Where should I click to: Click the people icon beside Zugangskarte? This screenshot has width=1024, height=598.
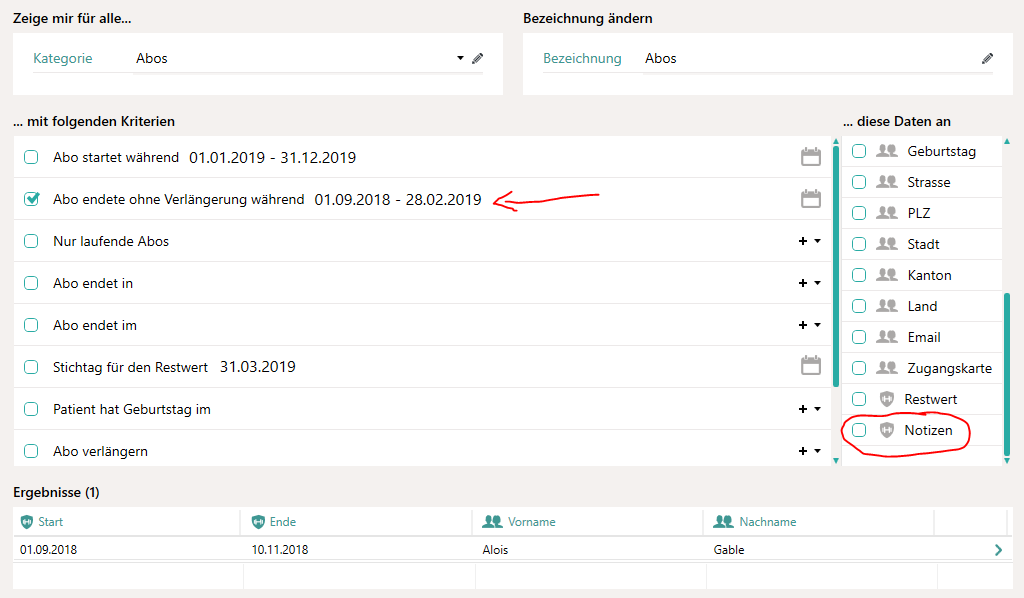pos(886,368)
